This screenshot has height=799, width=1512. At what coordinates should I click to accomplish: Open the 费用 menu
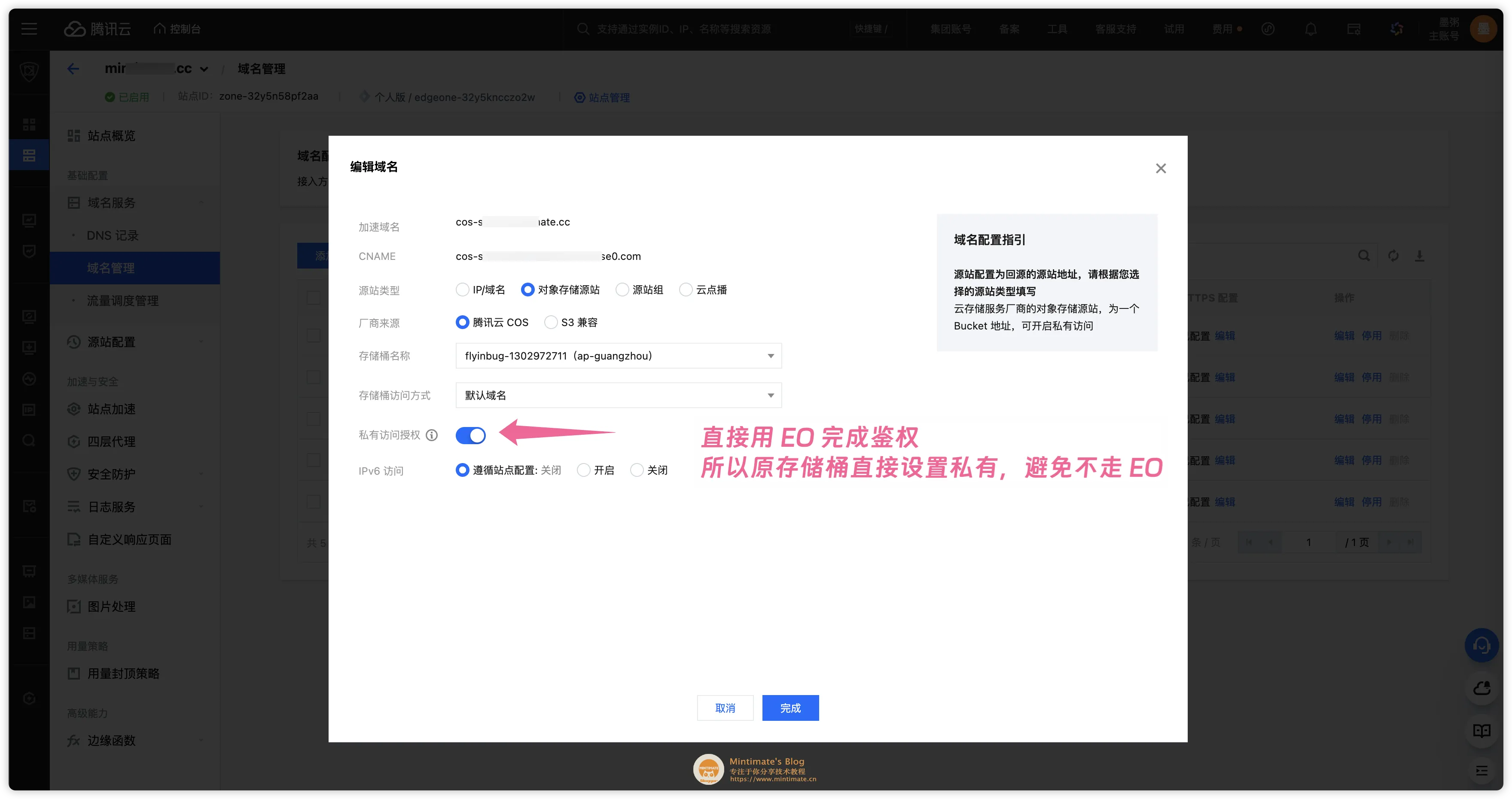coord(1222,29)
